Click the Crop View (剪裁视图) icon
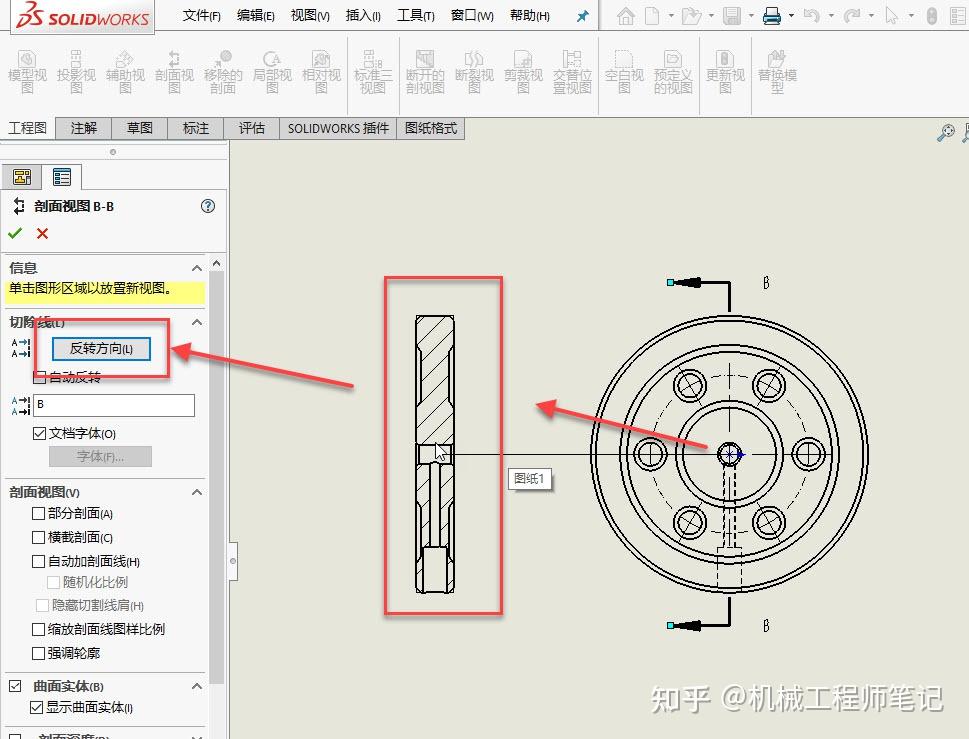Viewport: 969px width, 739px height. [x=523, y=72]
